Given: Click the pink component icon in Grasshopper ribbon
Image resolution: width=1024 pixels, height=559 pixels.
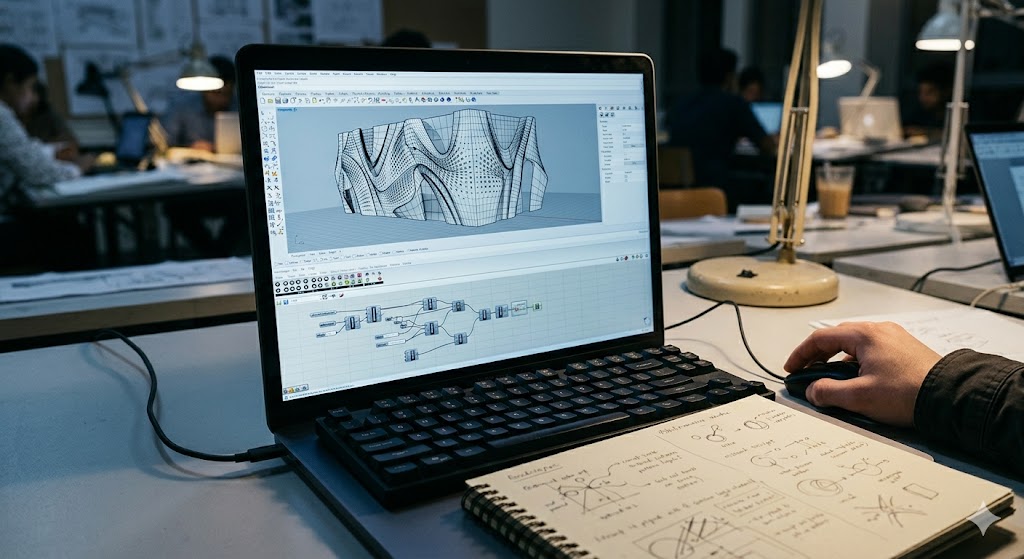Looking at the screenshot, I should [359, 275].
